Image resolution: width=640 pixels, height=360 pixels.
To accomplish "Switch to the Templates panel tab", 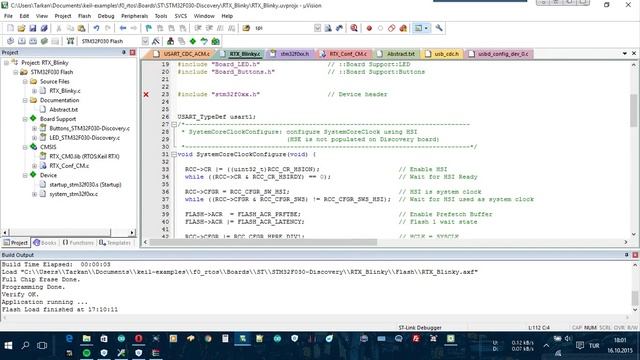I will tap(115, 243).
